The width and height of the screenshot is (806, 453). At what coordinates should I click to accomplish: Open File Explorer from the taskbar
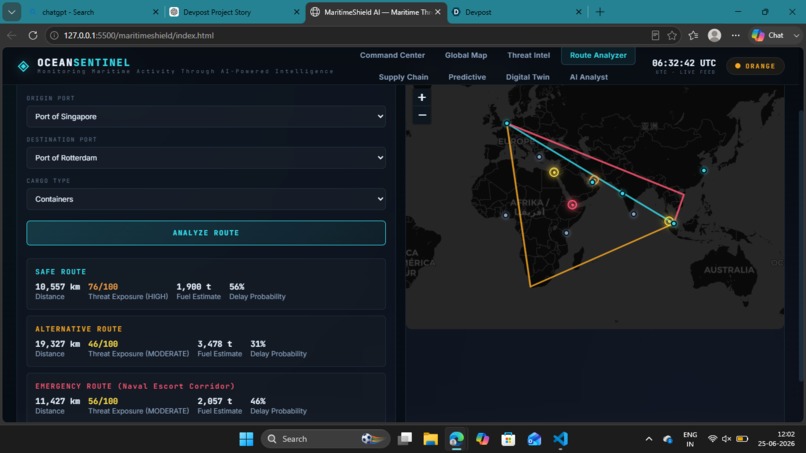tap(430, 439)
